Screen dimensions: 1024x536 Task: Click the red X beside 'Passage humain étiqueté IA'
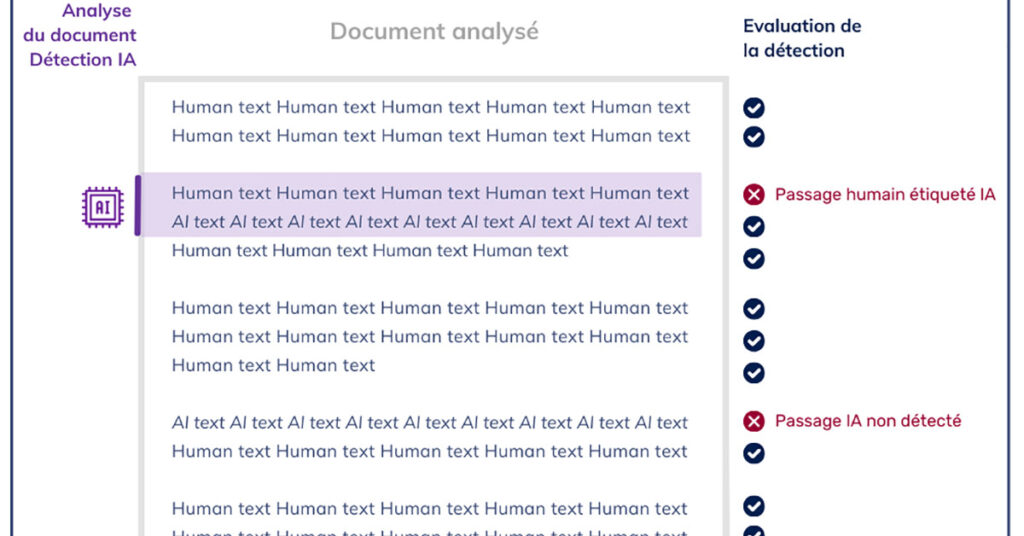[x=754, y=195]
